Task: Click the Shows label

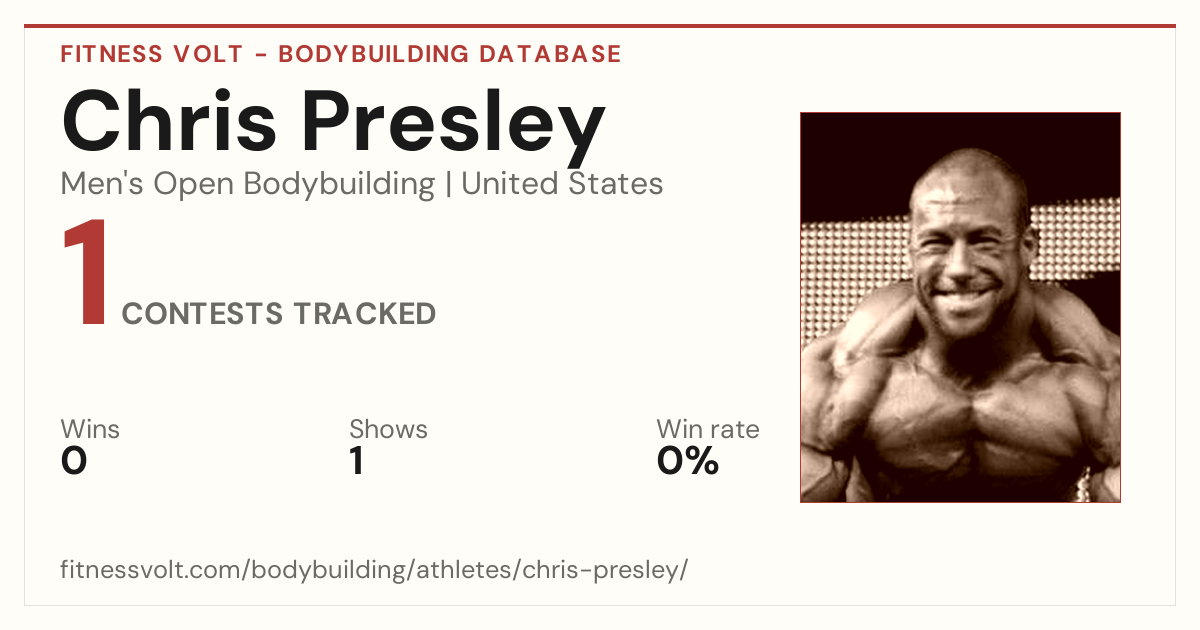Action: tap(388, 430)
